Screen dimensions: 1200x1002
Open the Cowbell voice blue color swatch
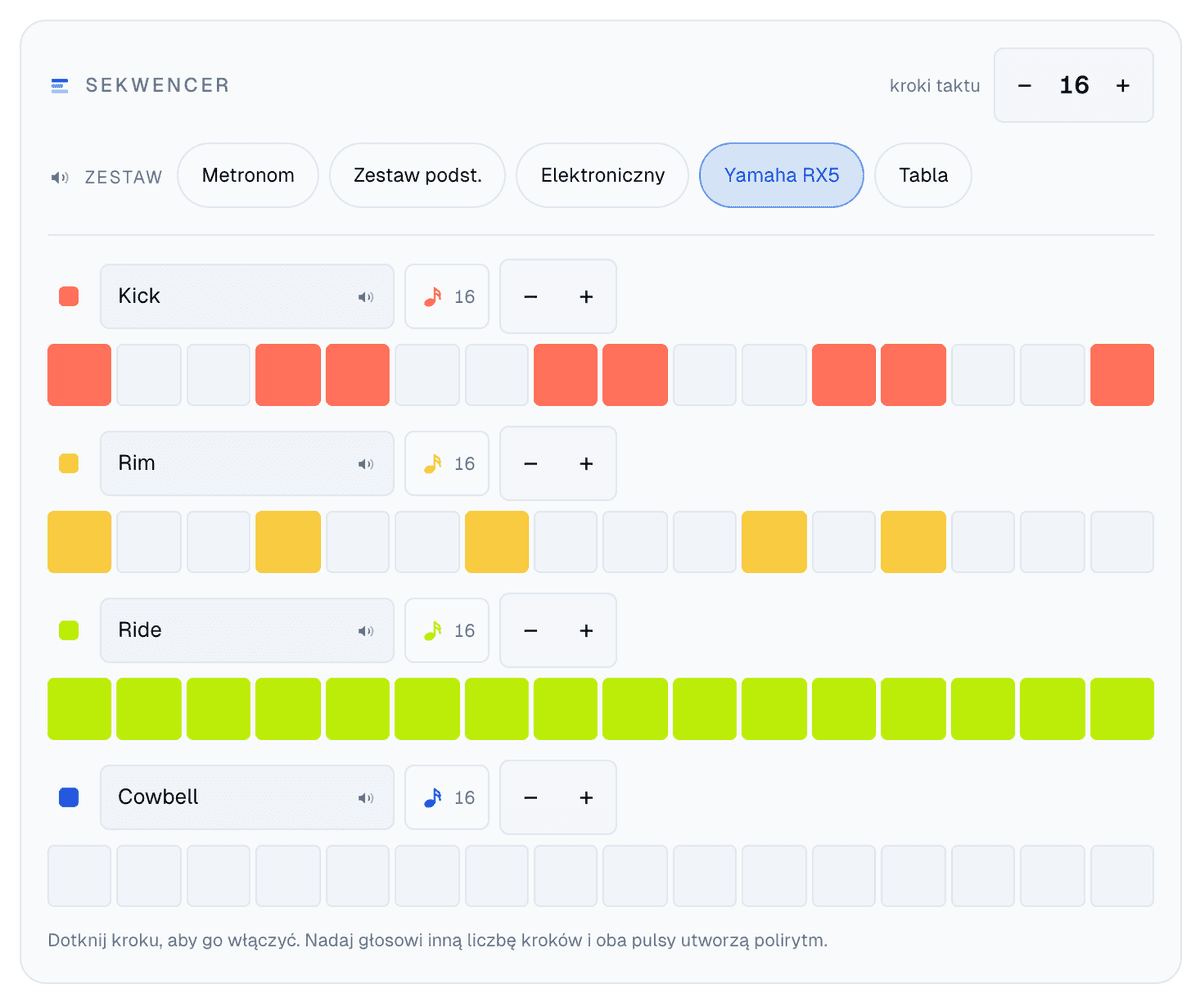coord(69,797)
